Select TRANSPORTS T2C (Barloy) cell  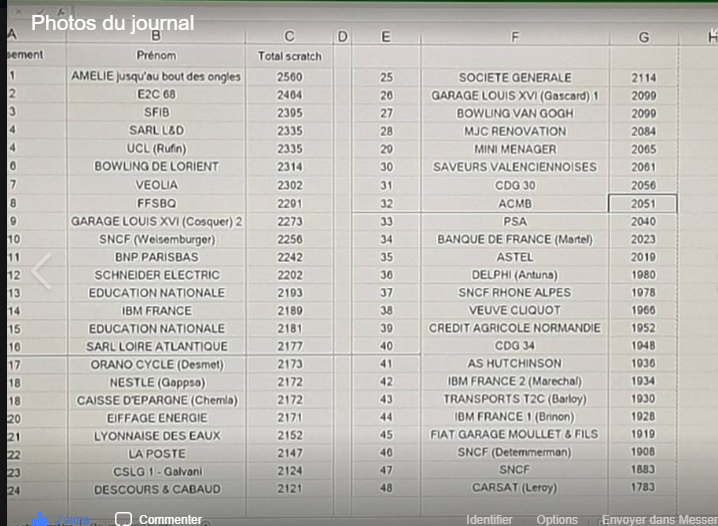(x=515, y=399)
